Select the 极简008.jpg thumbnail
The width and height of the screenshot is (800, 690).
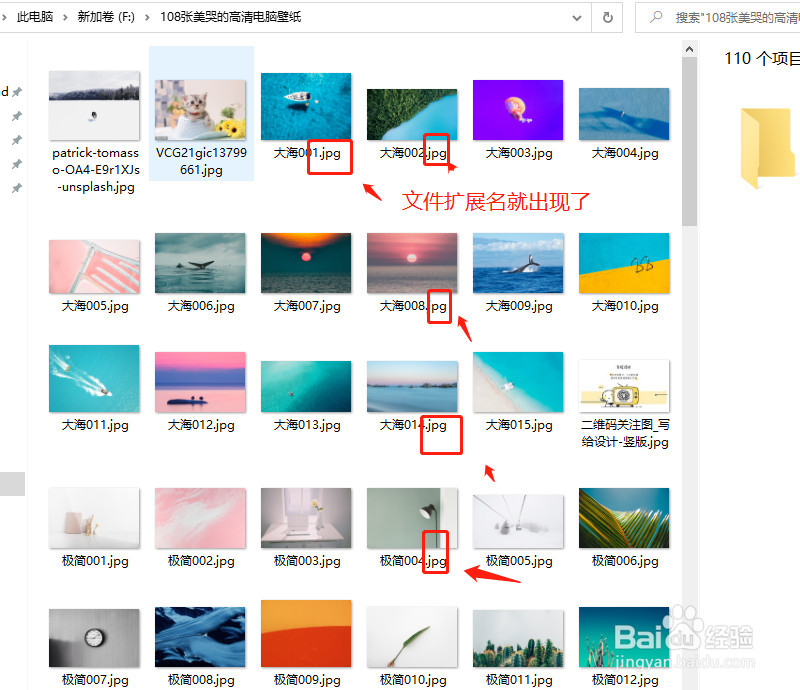(200, 637)
